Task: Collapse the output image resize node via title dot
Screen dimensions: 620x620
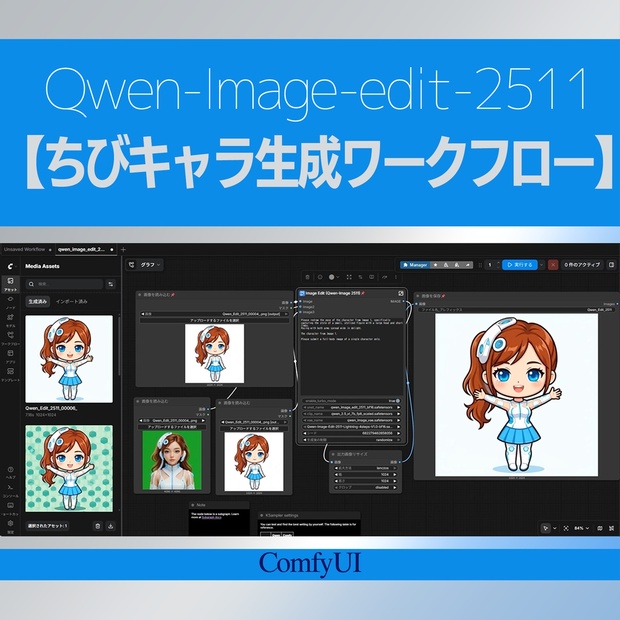Action: coord(333,454)
